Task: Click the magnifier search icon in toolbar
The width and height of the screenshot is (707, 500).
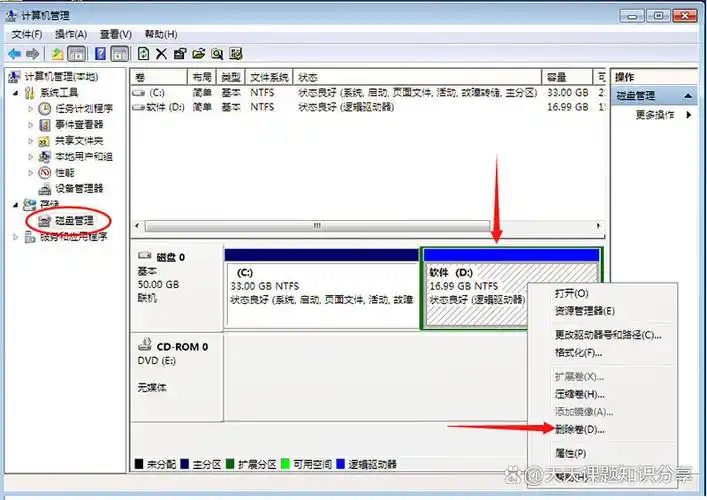Action: click(x=217, y=53)
